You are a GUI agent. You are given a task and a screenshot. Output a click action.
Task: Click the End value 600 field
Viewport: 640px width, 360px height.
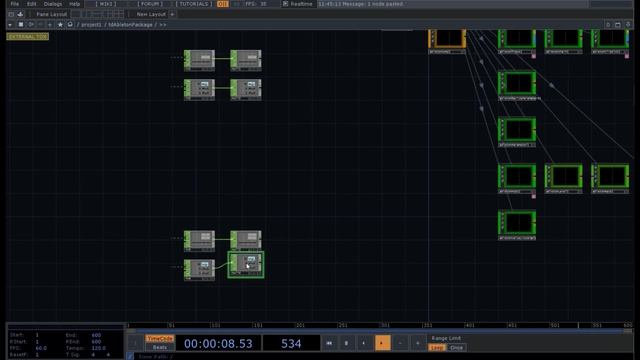click(96, 335)
